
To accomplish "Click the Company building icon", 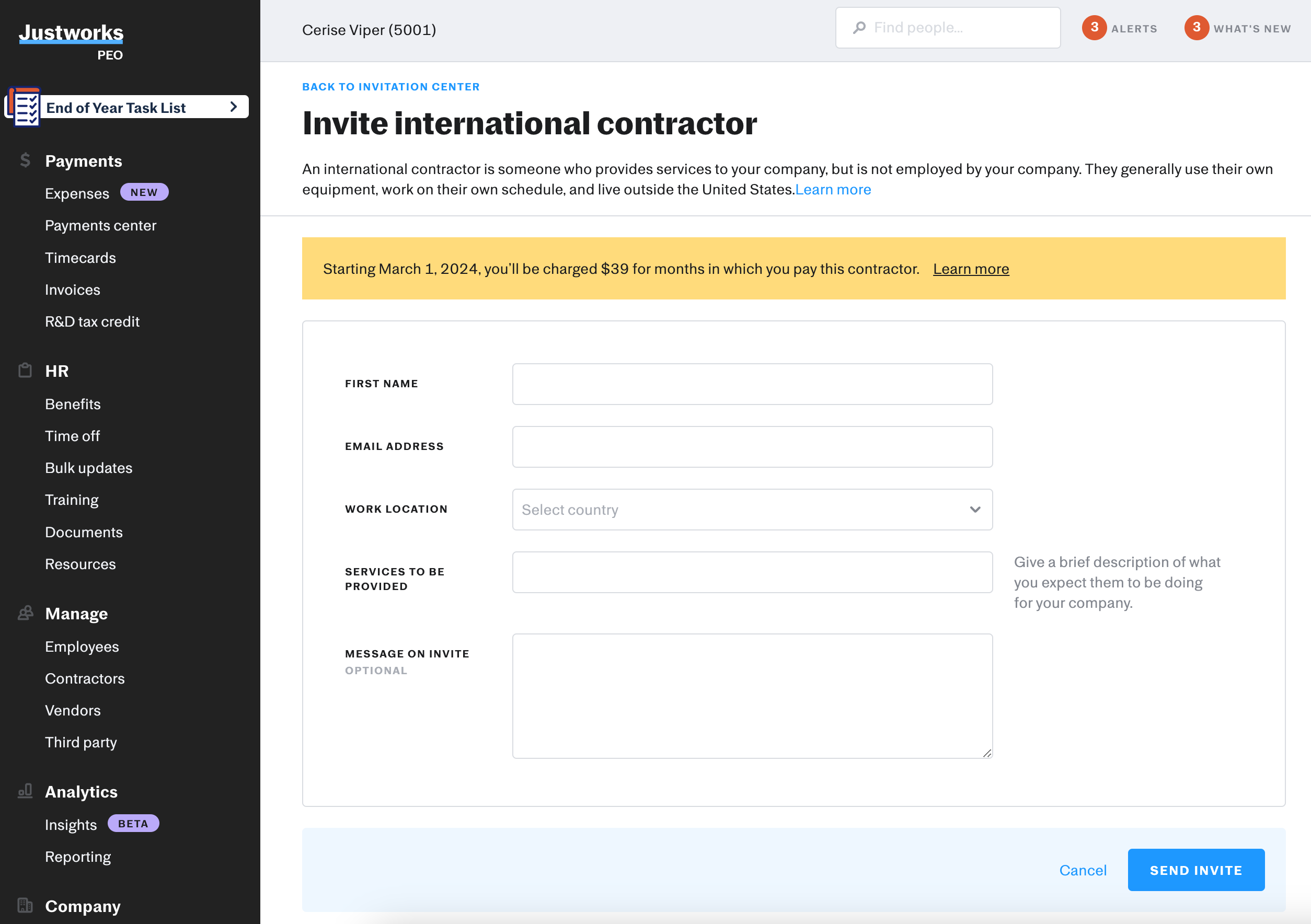I will 25,905.
